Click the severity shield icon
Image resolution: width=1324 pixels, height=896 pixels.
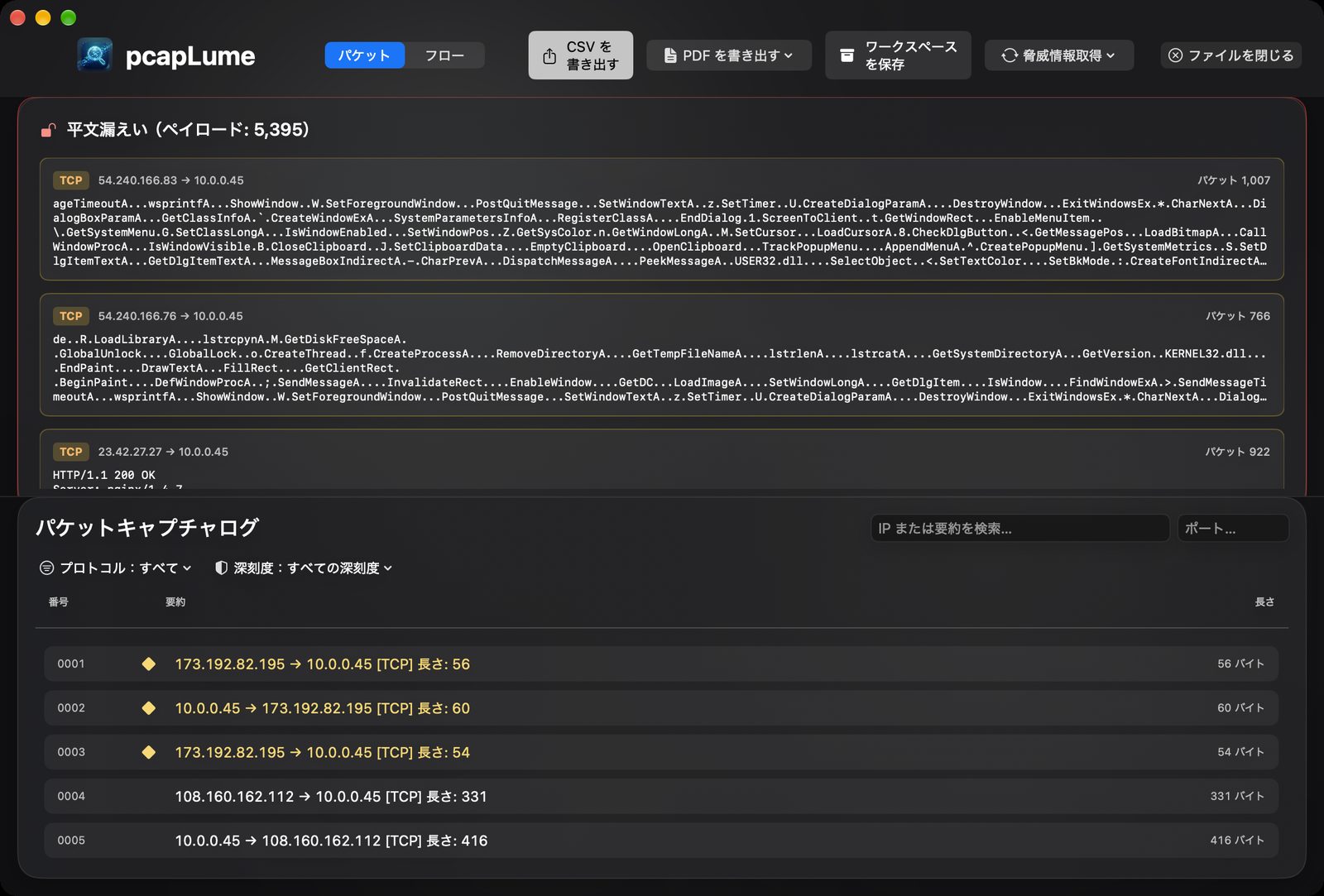pos(221,568)
